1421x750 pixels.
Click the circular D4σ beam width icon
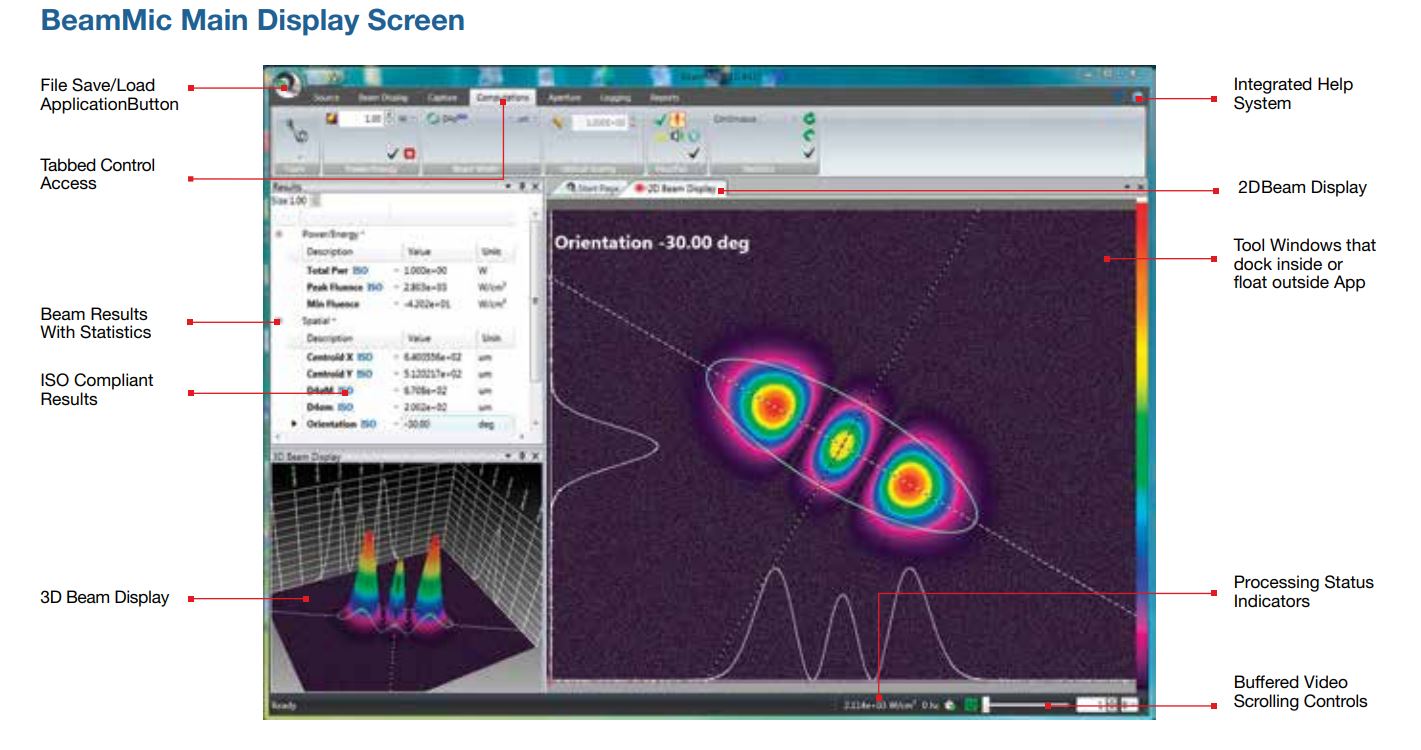pos(434,118)
